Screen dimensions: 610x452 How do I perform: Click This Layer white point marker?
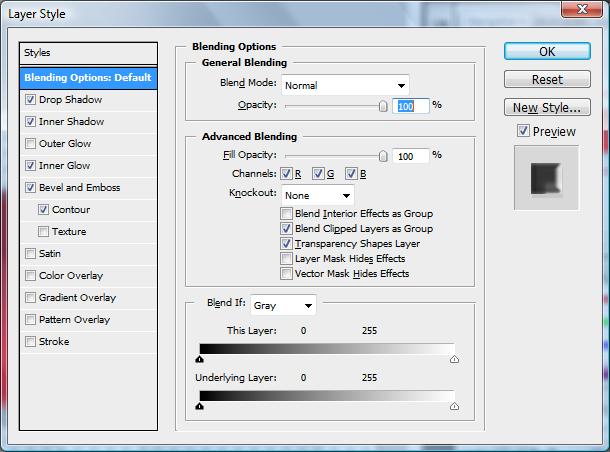pos(454,359)
